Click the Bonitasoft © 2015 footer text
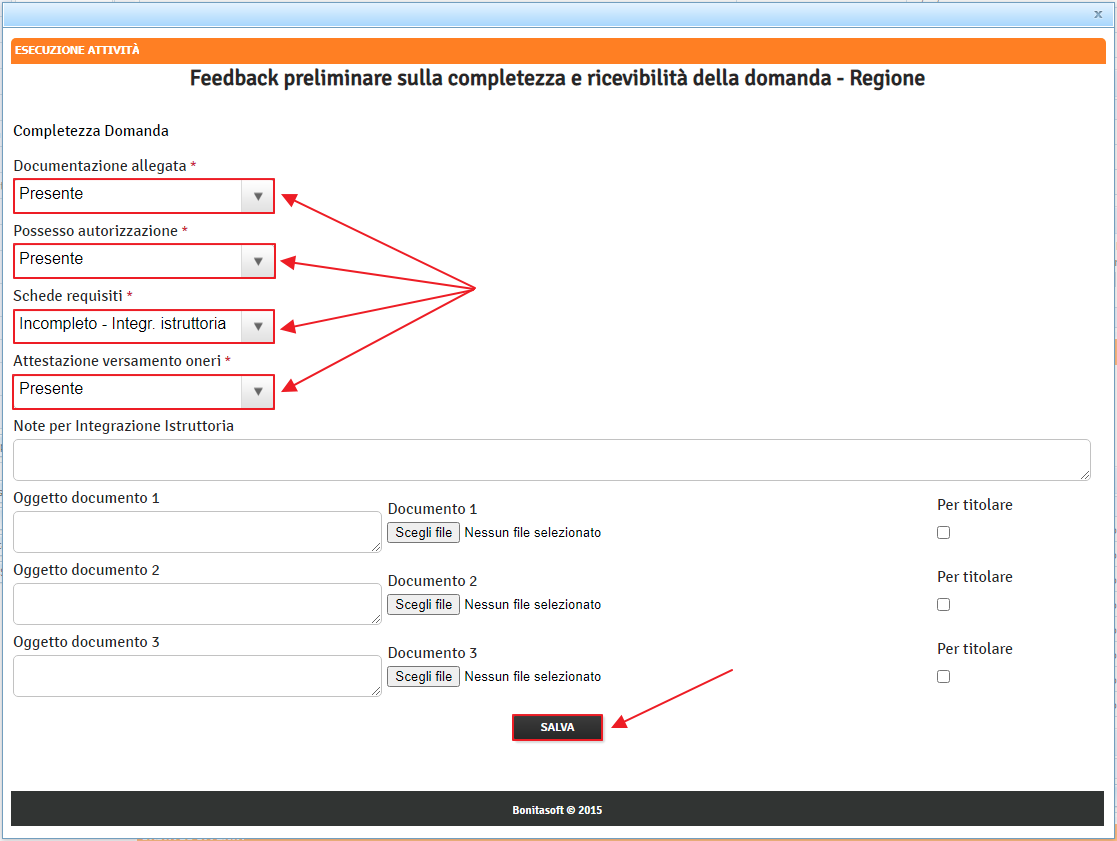The height and width of the screenshot is (841, 1117). [x=557, y=810]
